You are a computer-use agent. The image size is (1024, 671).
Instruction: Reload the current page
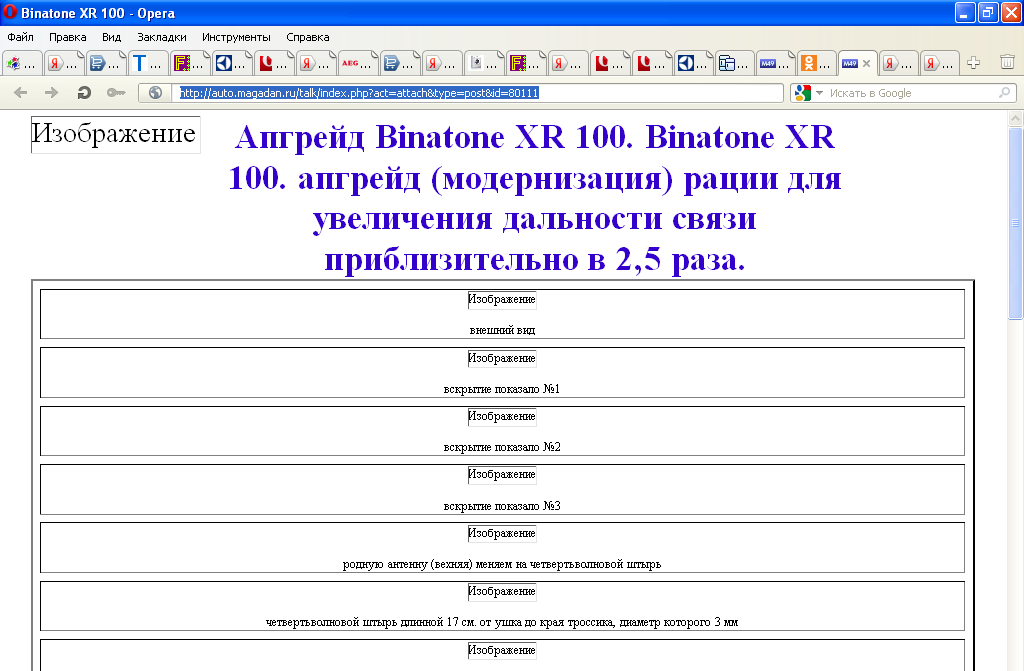pos(84,93)
